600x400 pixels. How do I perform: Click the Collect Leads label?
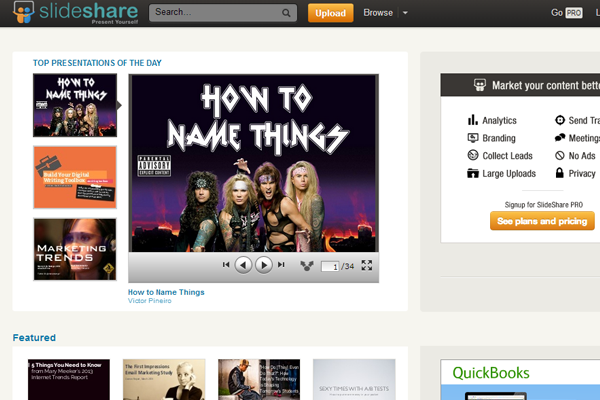click(507, 156)
